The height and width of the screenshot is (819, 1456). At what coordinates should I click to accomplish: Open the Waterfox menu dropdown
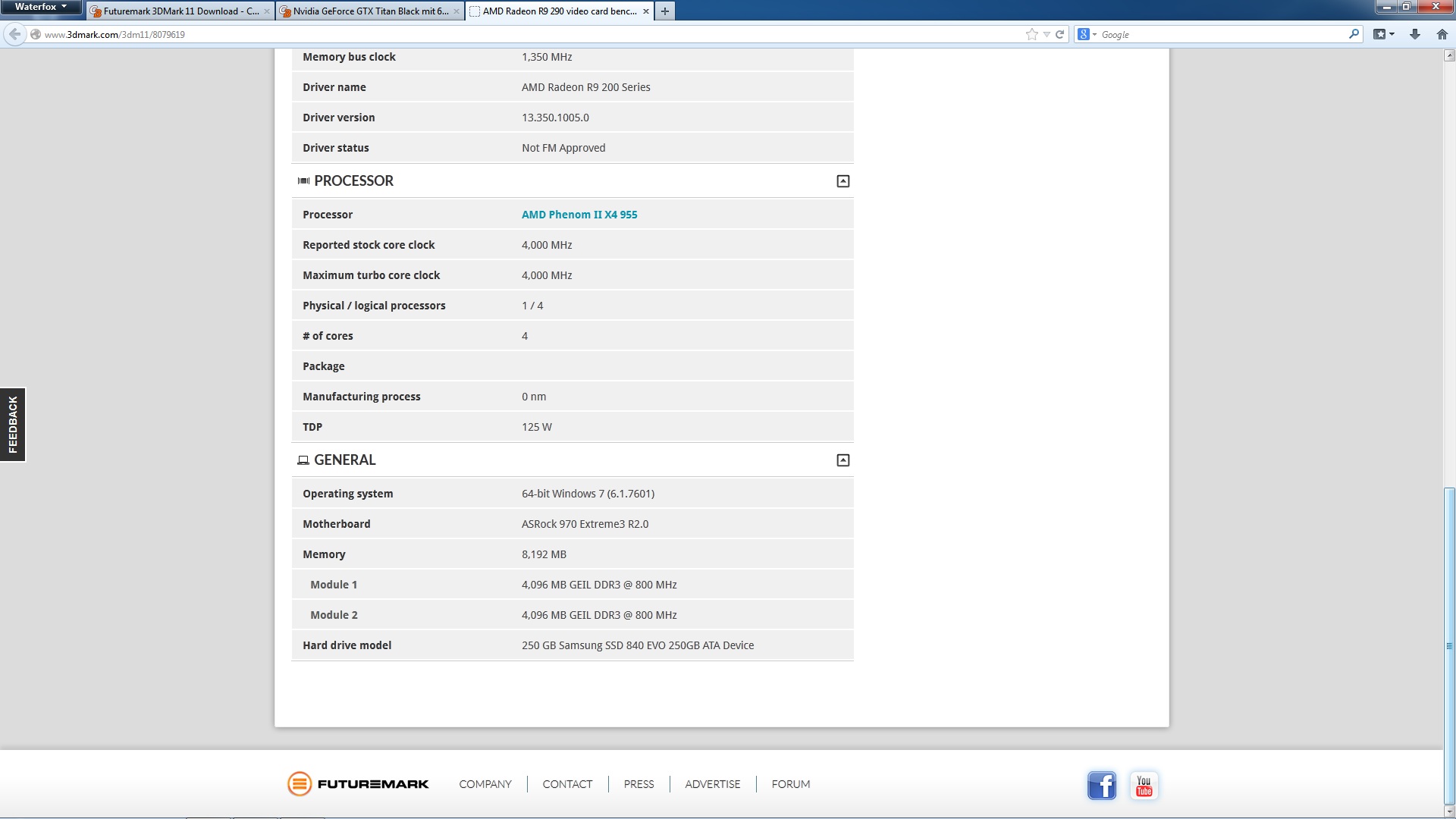coord(41,7)
